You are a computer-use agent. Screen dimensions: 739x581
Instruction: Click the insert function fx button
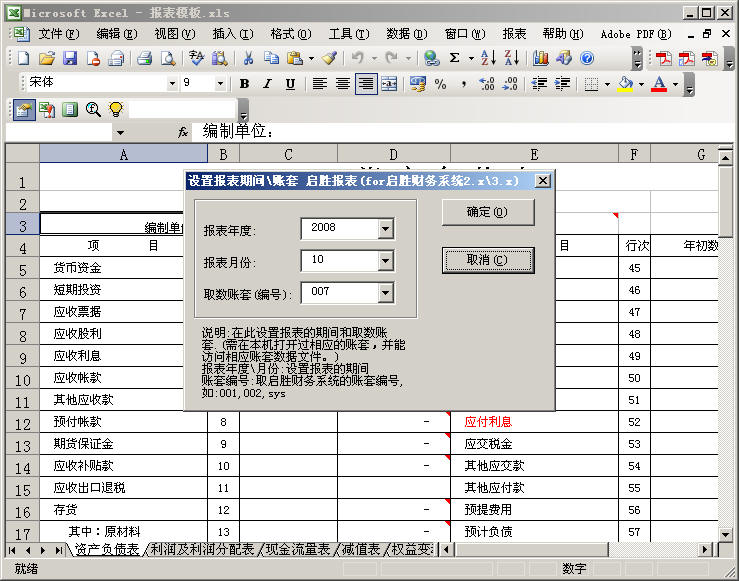coord(183,132)
